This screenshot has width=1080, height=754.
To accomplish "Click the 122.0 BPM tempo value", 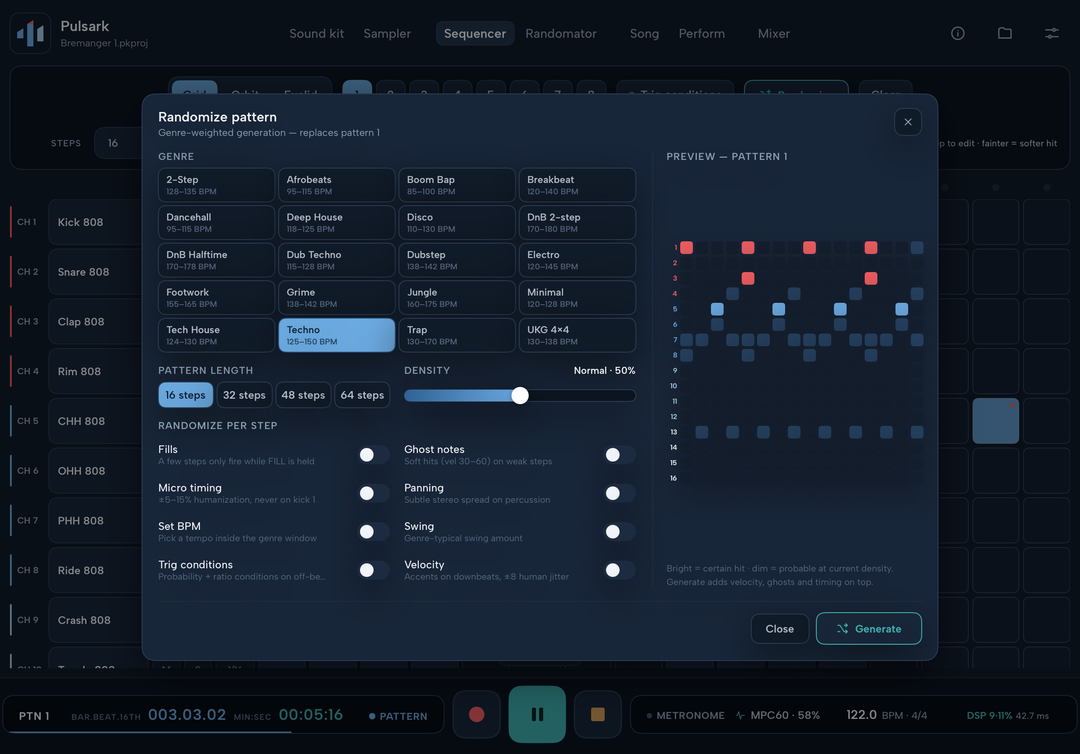I will (861, 715).
